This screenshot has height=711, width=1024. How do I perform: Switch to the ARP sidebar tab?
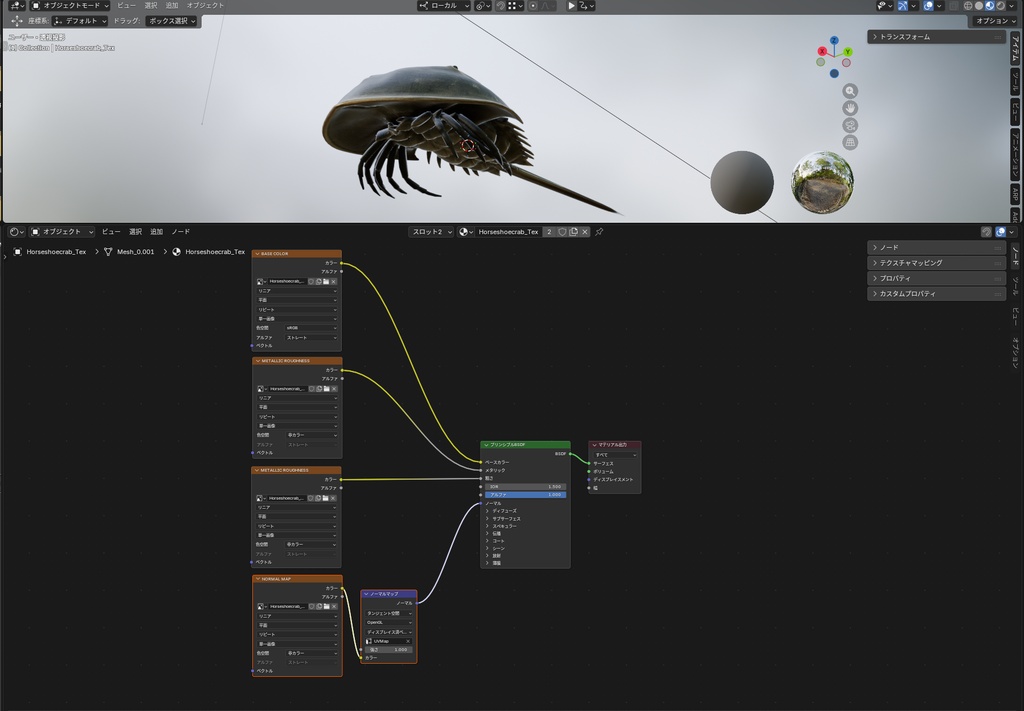1016,194
